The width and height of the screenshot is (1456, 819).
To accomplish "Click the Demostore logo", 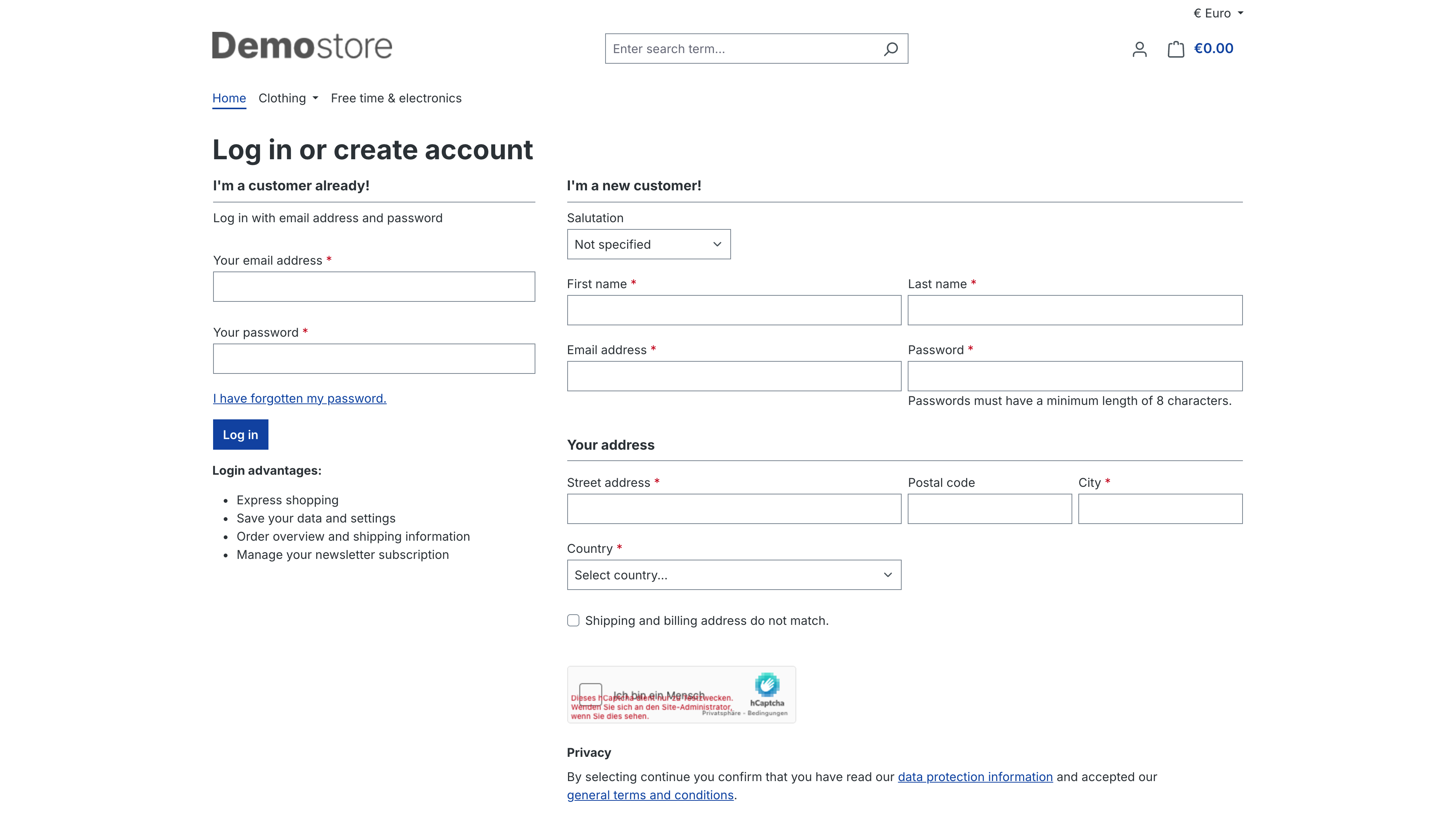I will click(302, 46).
